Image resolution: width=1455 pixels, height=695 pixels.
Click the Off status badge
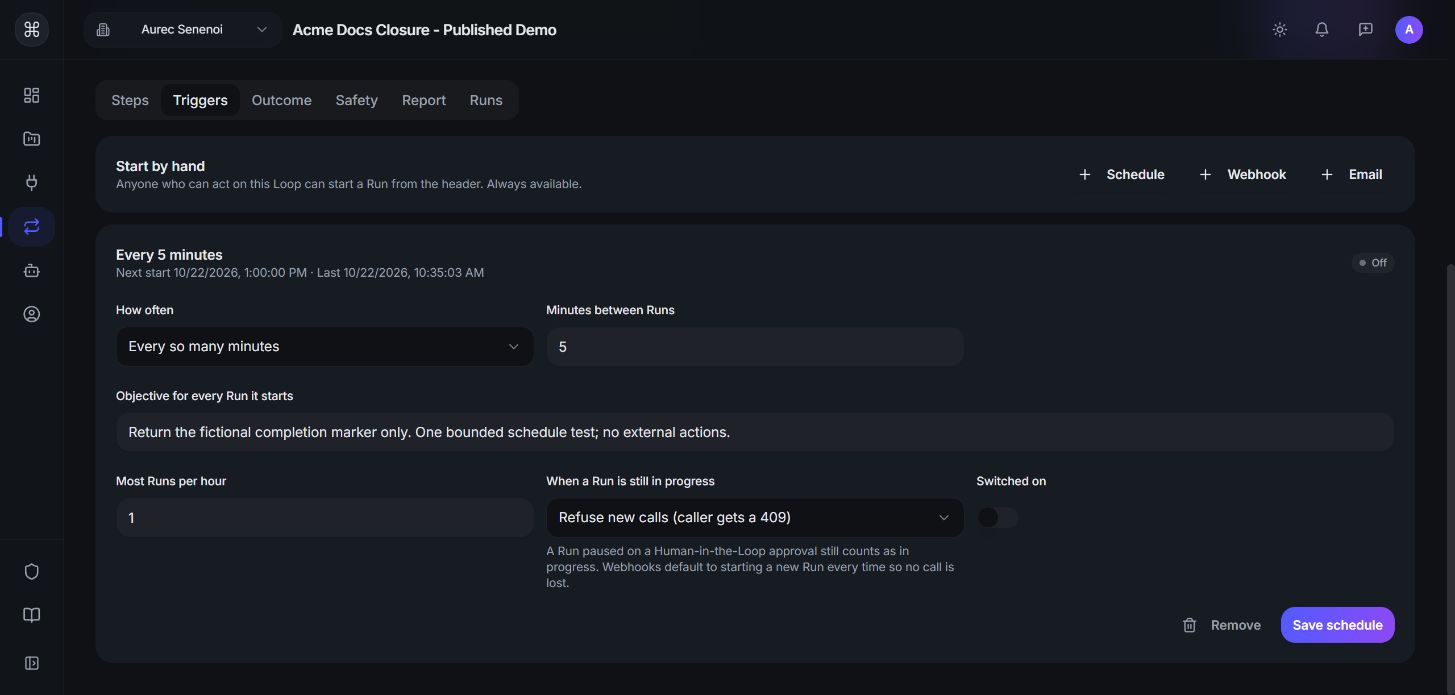tap(1373, 263)
